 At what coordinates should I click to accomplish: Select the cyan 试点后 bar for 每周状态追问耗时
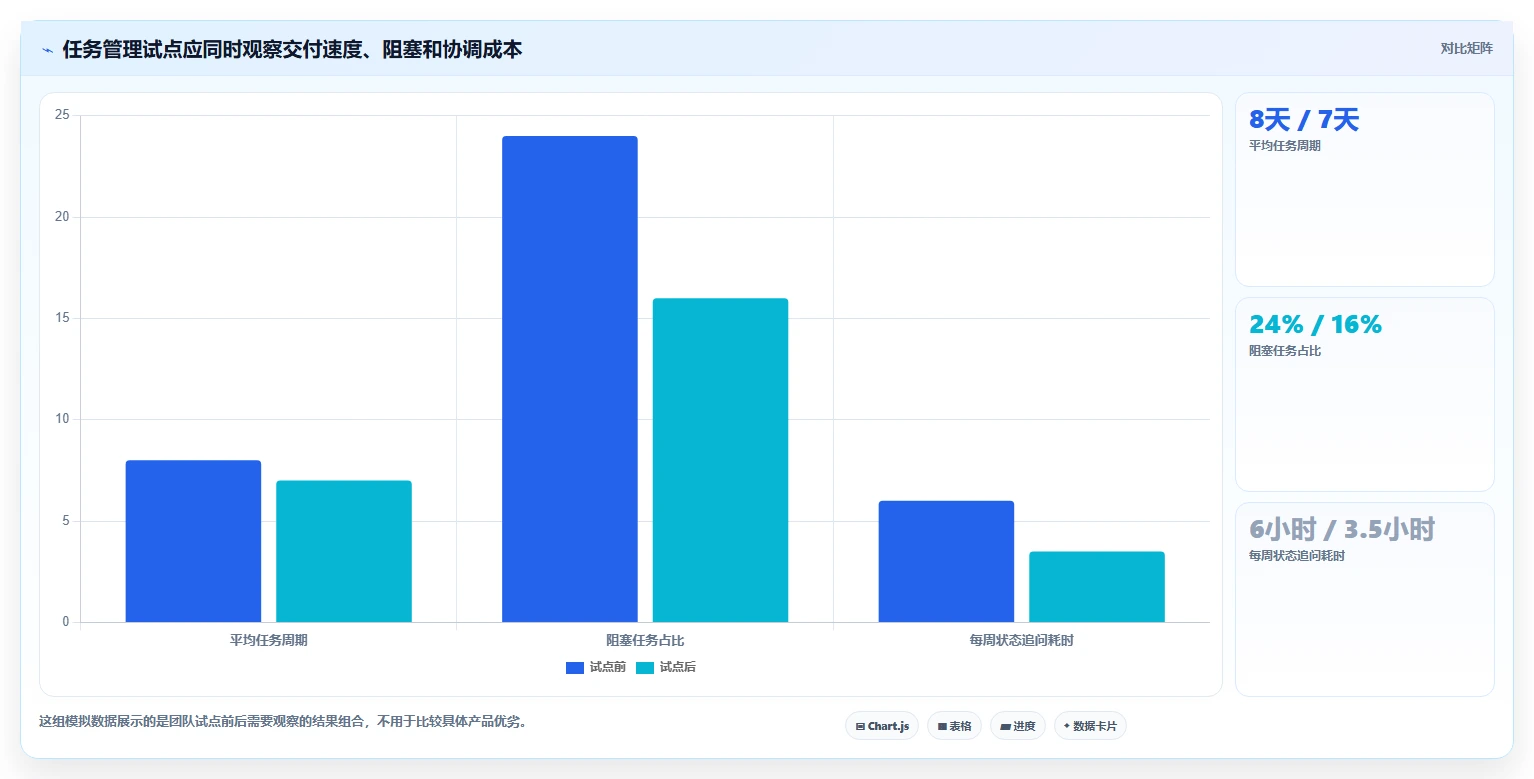pos(1097,587)
